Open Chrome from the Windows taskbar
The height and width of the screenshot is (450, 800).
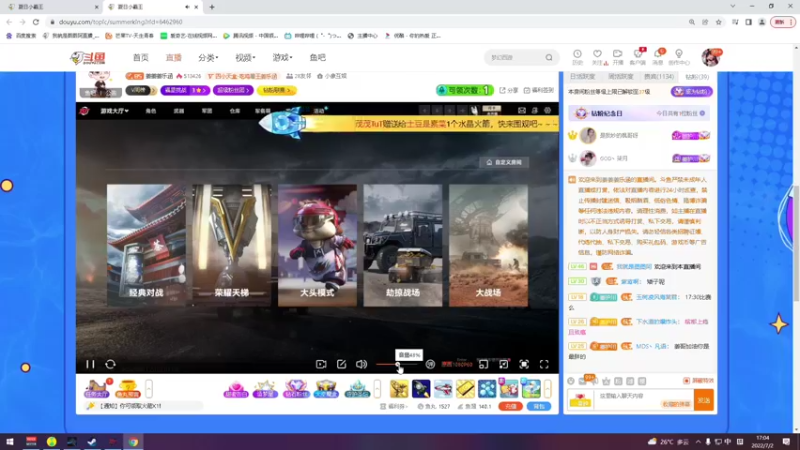pos(133,442)
